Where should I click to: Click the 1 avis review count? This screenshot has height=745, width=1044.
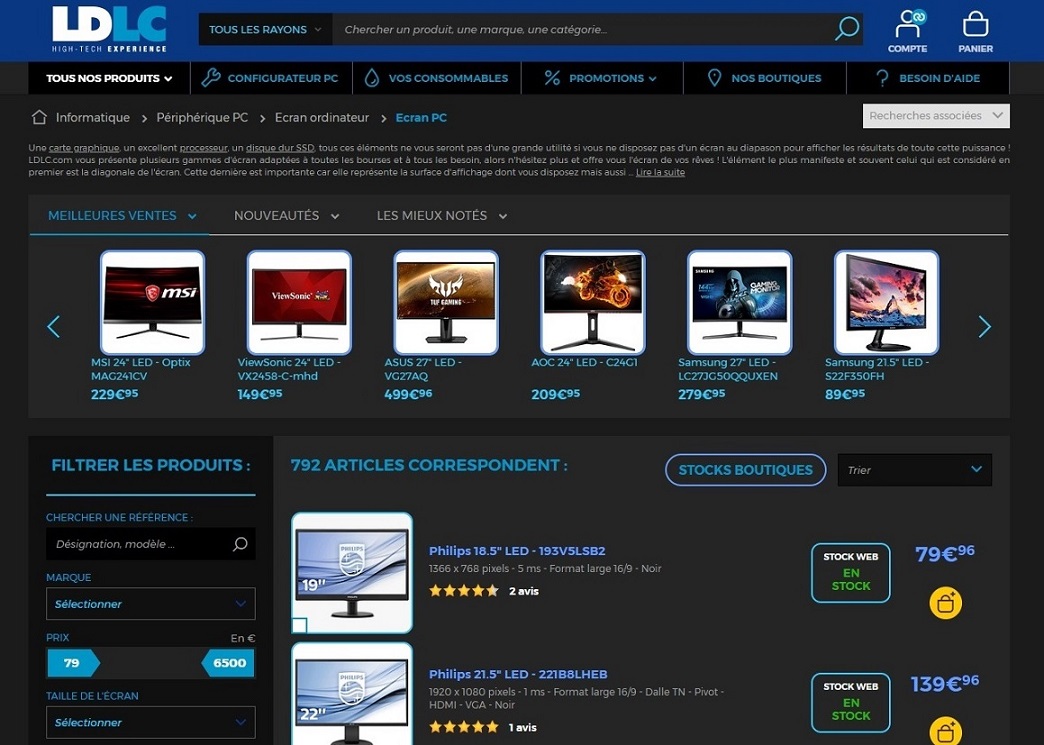pos(523,728)
